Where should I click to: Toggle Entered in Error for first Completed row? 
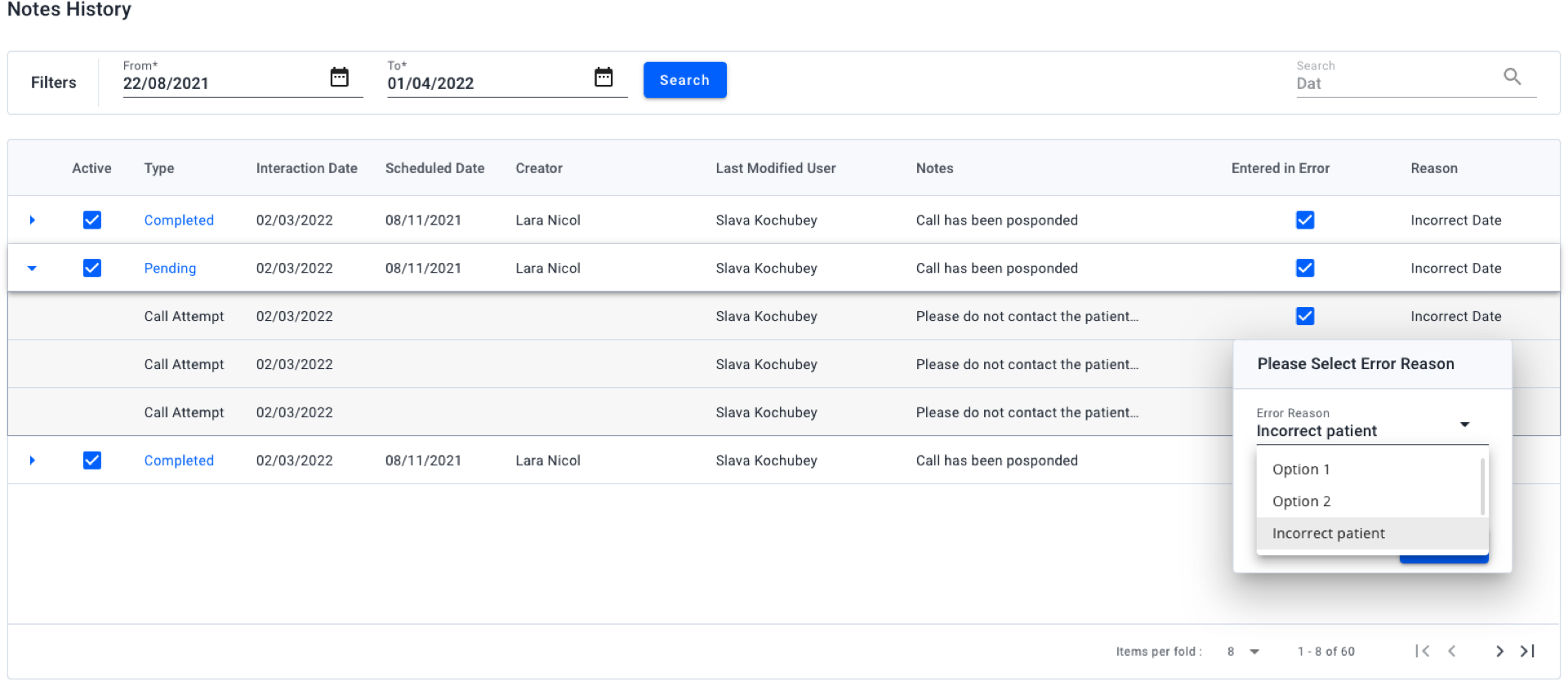1305,220
